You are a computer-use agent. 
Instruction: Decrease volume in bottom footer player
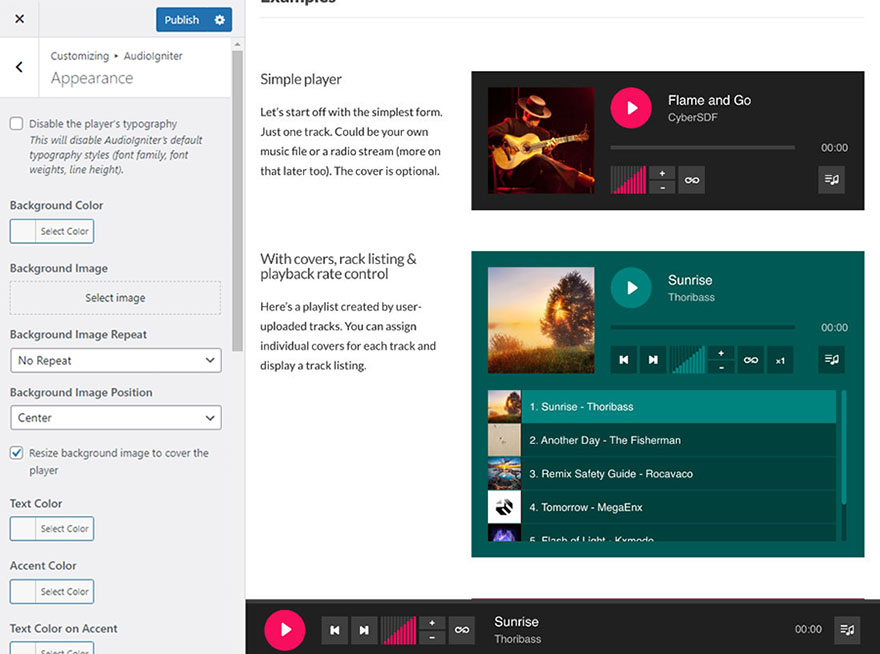coord(432,637)
